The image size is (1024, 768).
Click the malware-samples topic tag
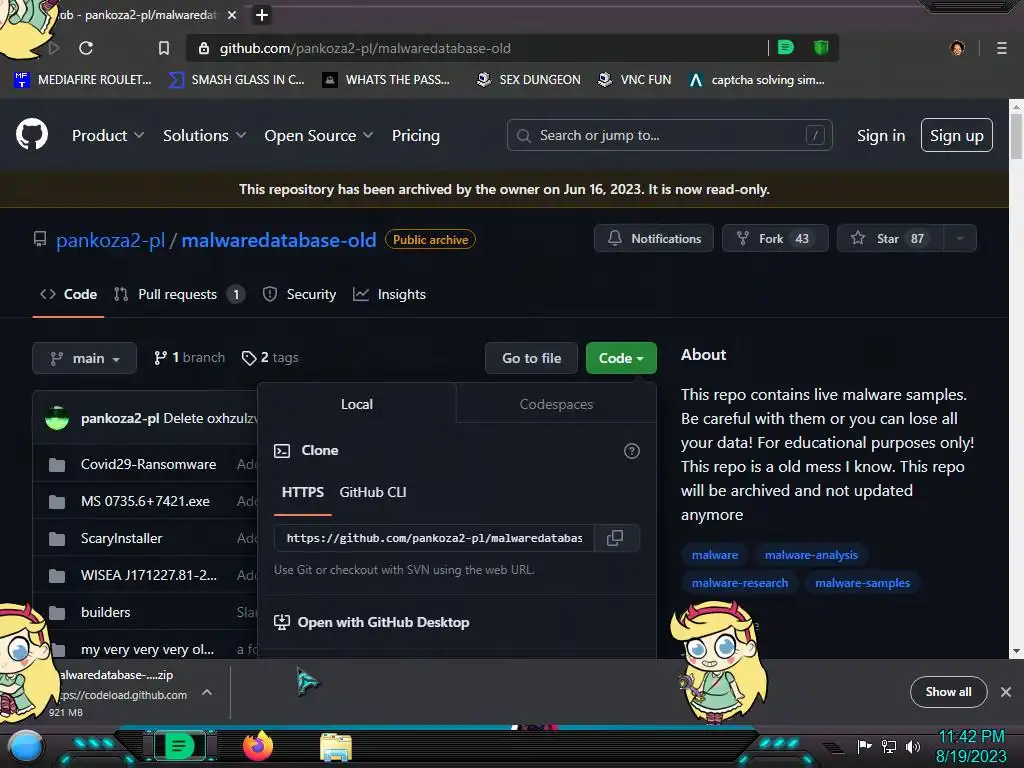coord(862,583)
